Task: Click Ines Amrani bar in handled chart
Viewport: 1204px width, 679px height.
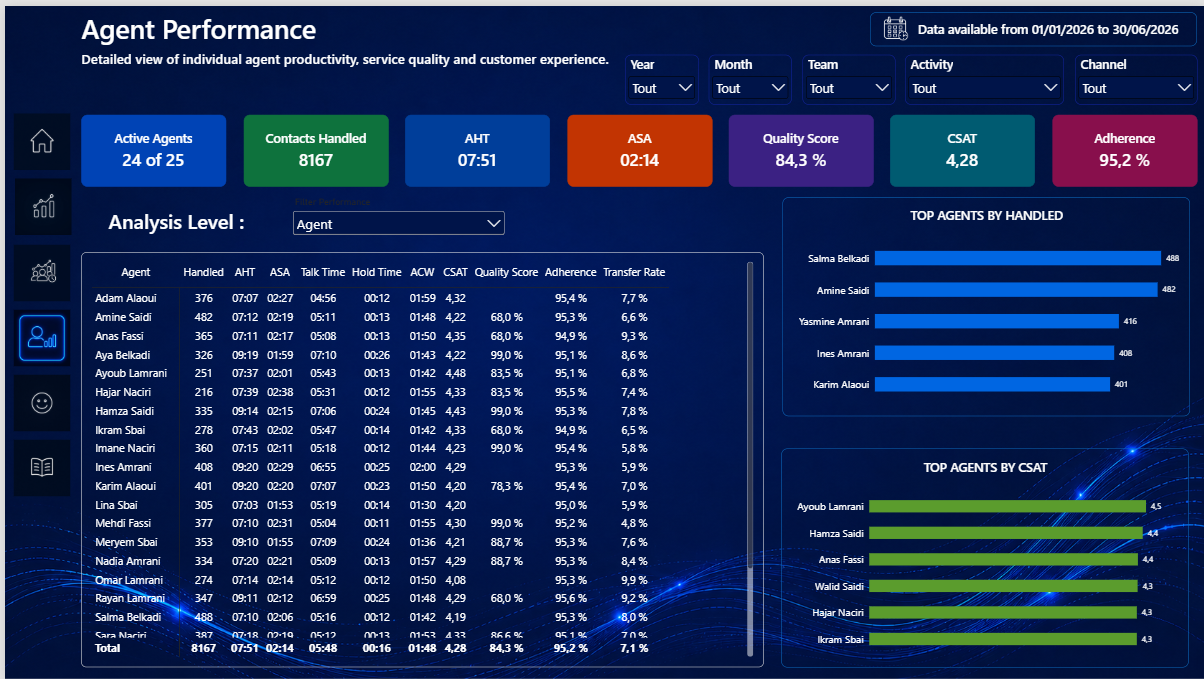Action: point(992,353)
